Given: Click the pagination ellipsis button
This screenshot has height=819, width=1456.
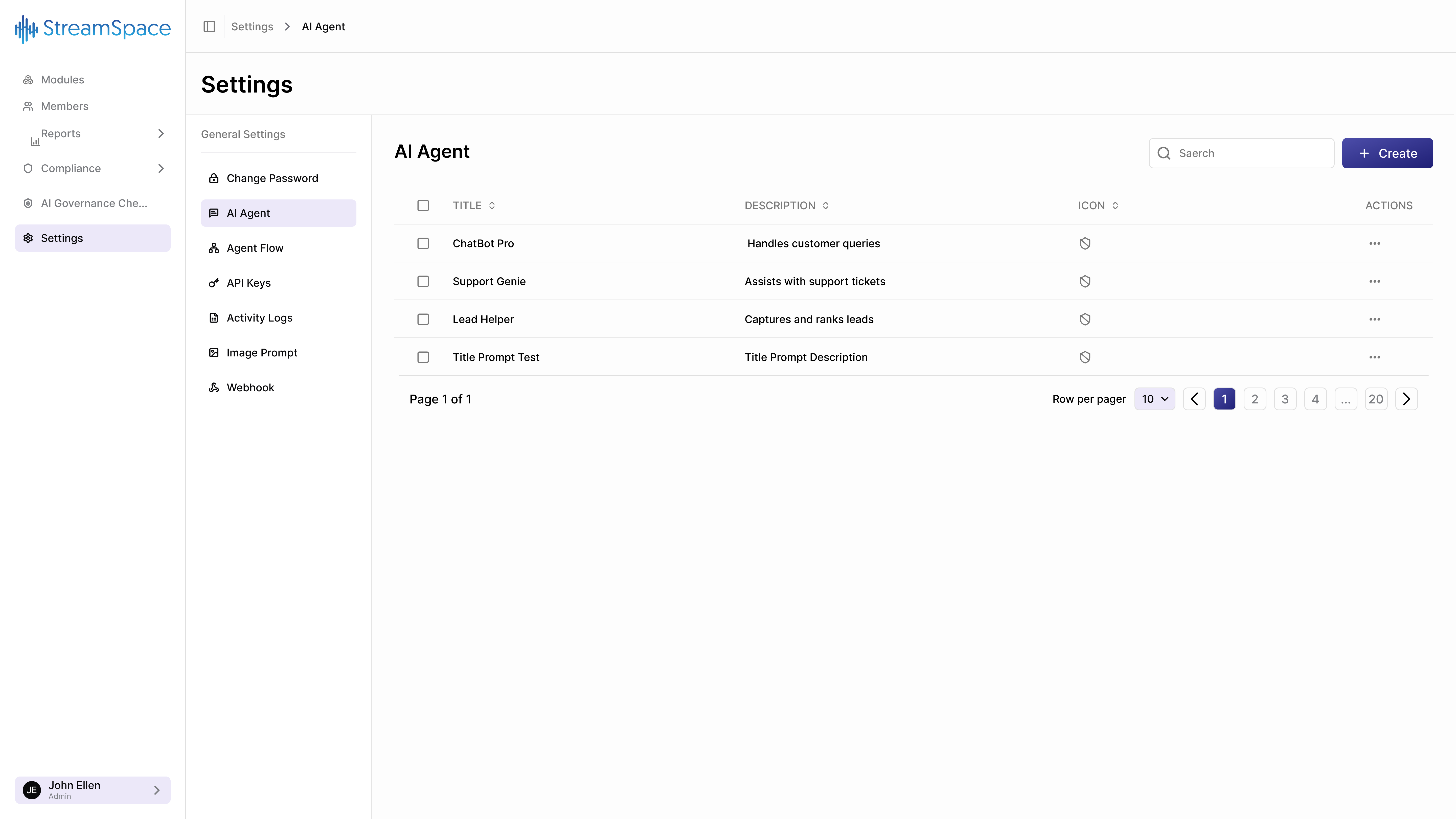Looking at the screenshot, I should click(1345, 399).
